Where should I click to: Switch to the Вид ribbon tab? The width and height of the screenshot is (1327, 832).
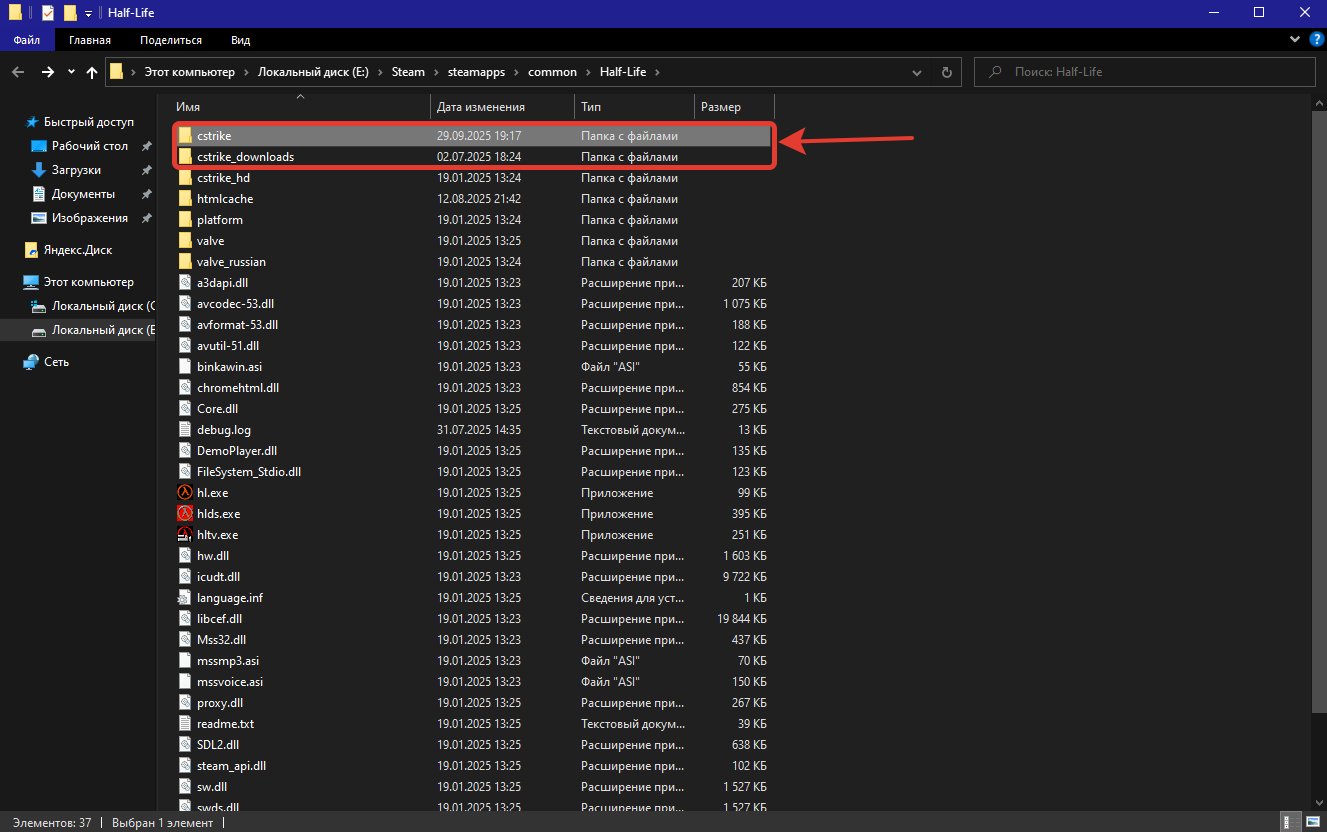(240, 40)
